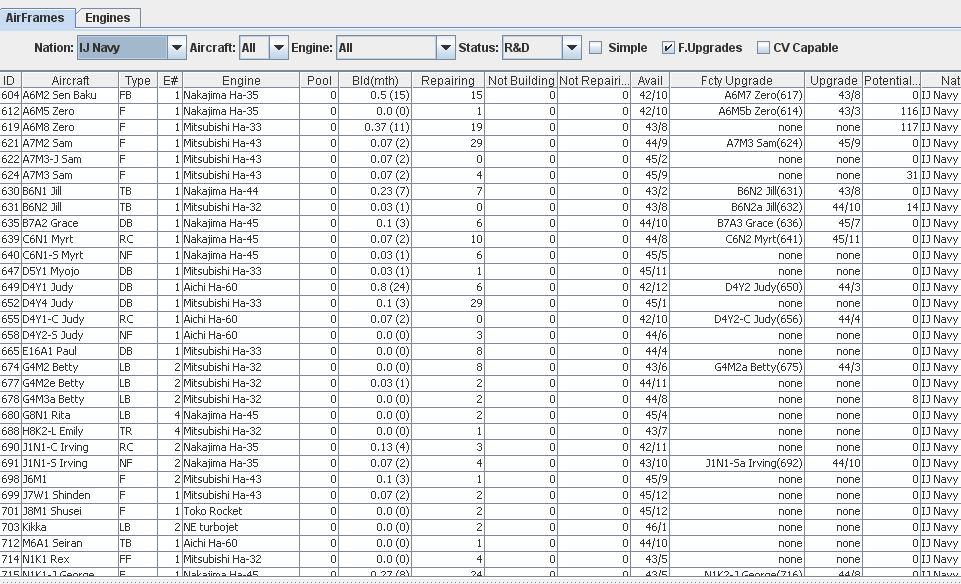Sort by the Engine column header
961x584 pixels.
click(241, 80)
